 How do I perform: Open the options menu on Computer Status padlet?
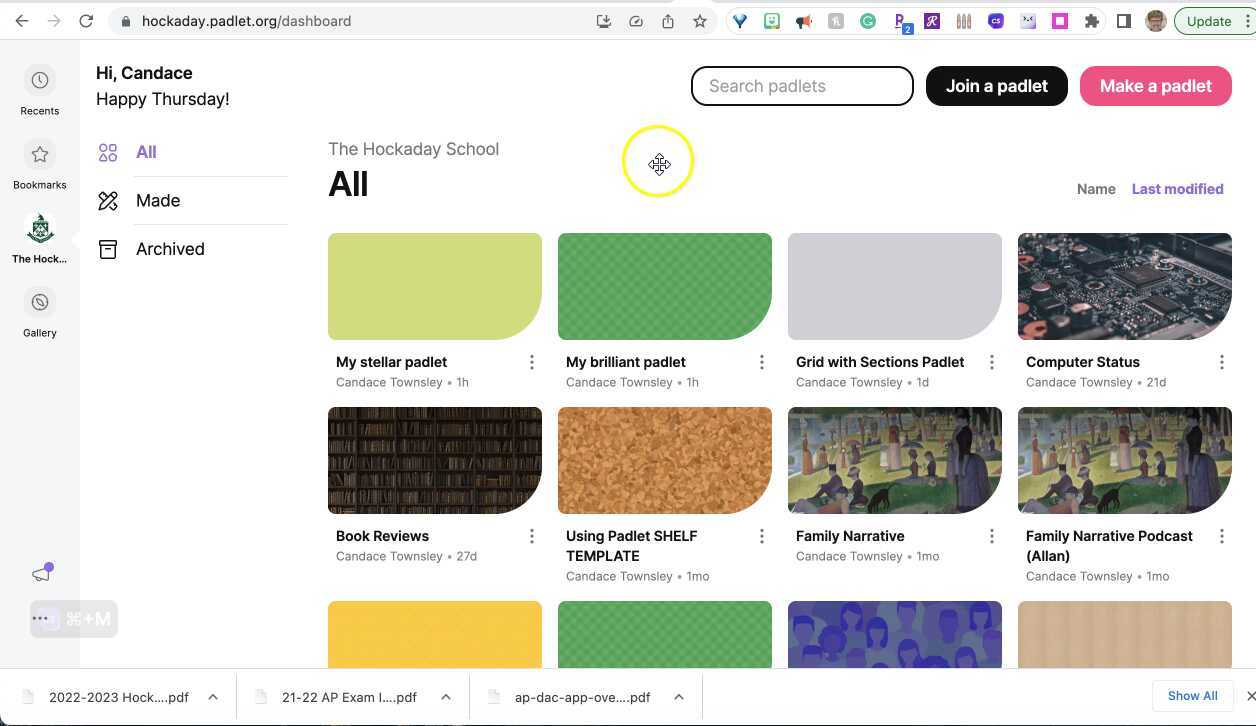(x=1221, y=362)
